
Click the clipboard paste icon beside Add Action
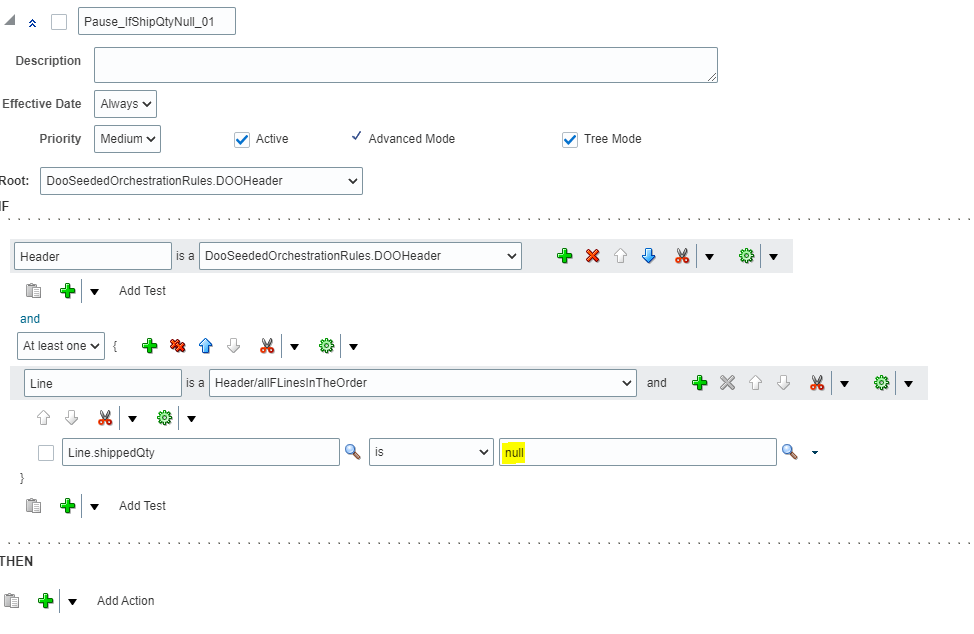(12, 601)
